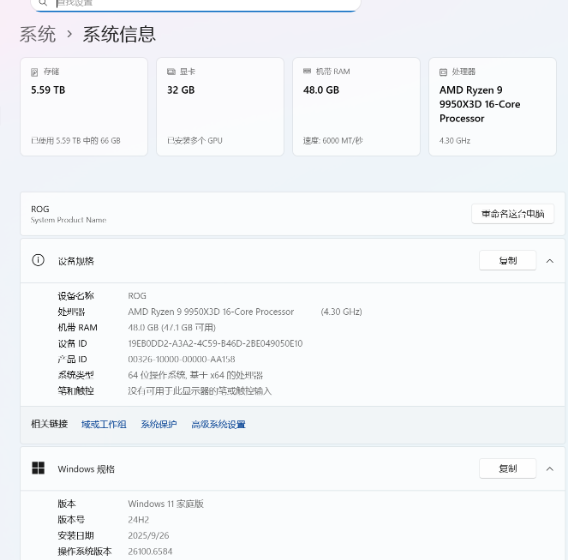Click the 设备规格 section heading
The height and width of the screenshot is (560, 568).
[76, 261]
